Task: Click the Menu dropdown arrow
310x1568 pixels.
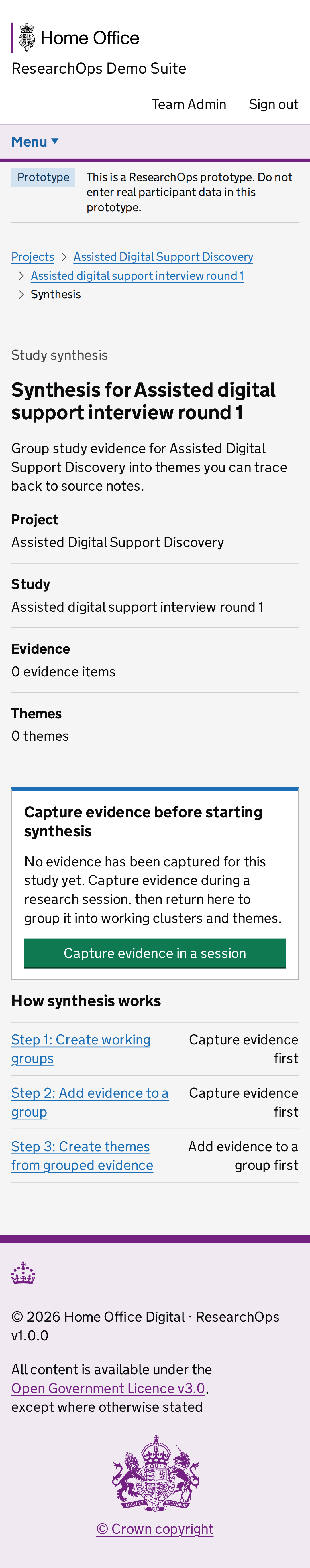Action: (55, 141)
